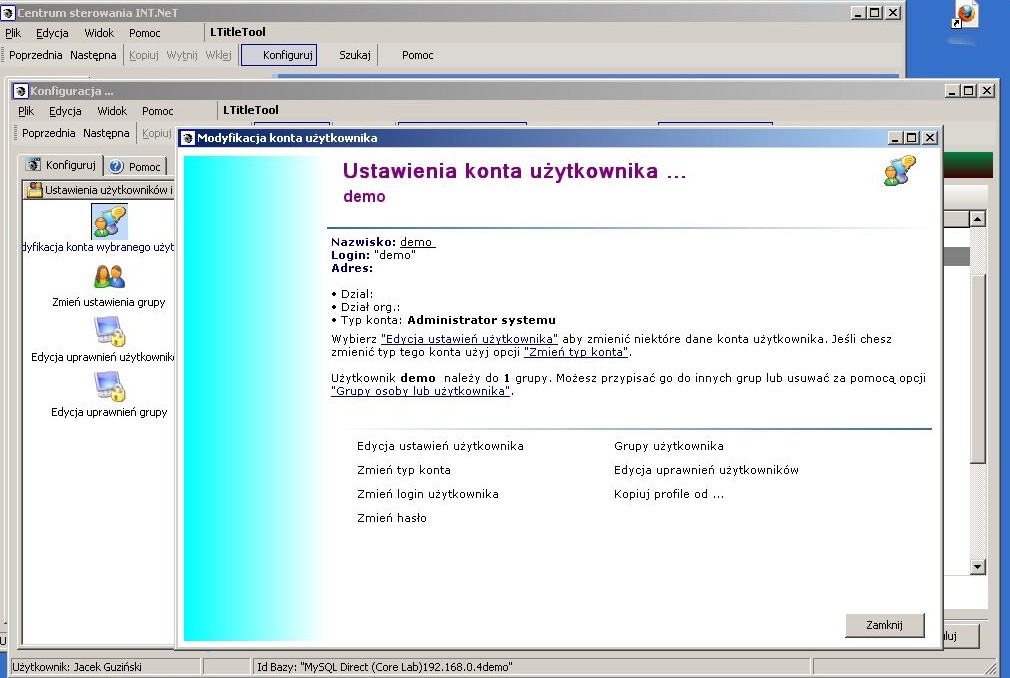Screen dimensions: 1010x678
Task: Open Widok menu in Konfiguracja window
Action: pos(112,111)
